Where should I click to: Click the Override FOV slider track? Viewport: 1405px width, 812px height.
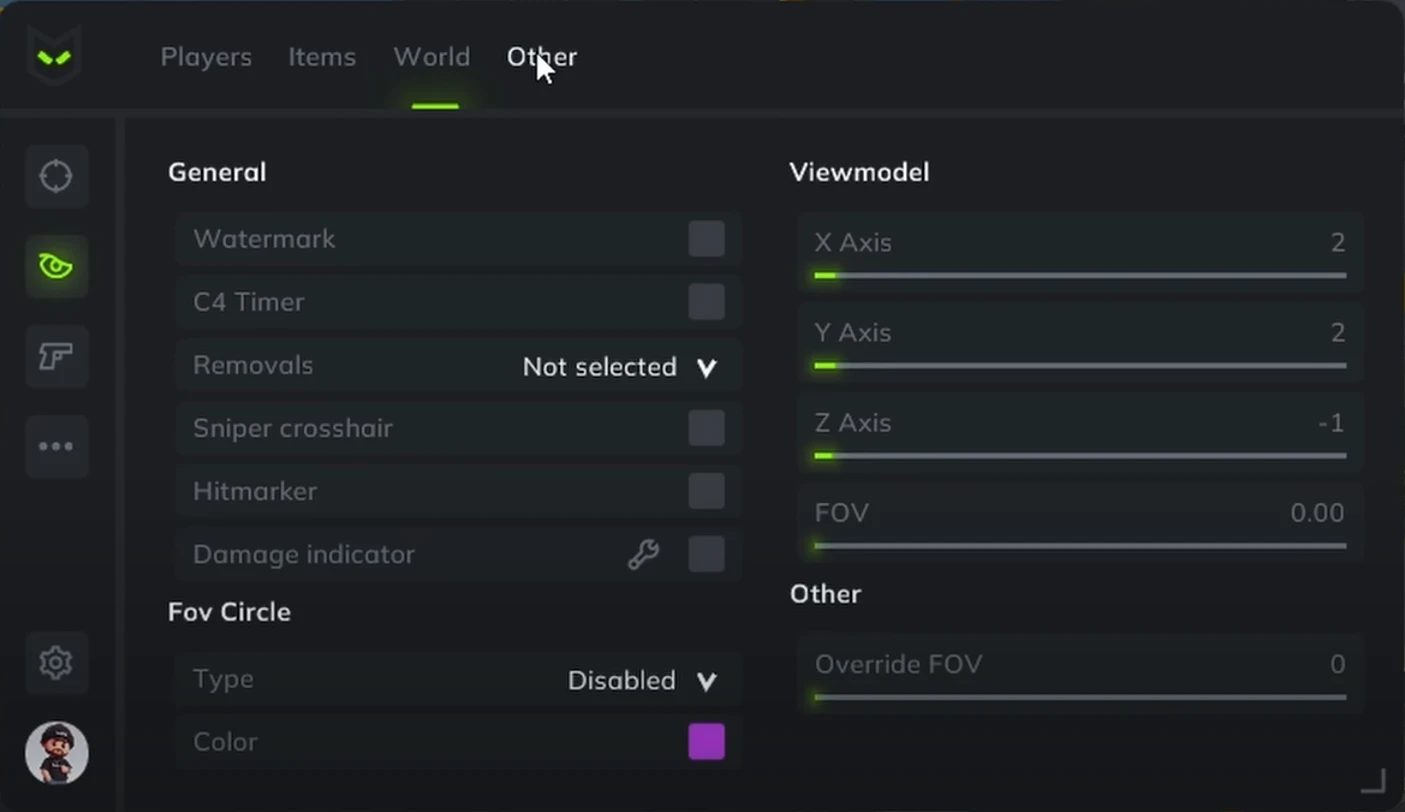click(1080, 697)
